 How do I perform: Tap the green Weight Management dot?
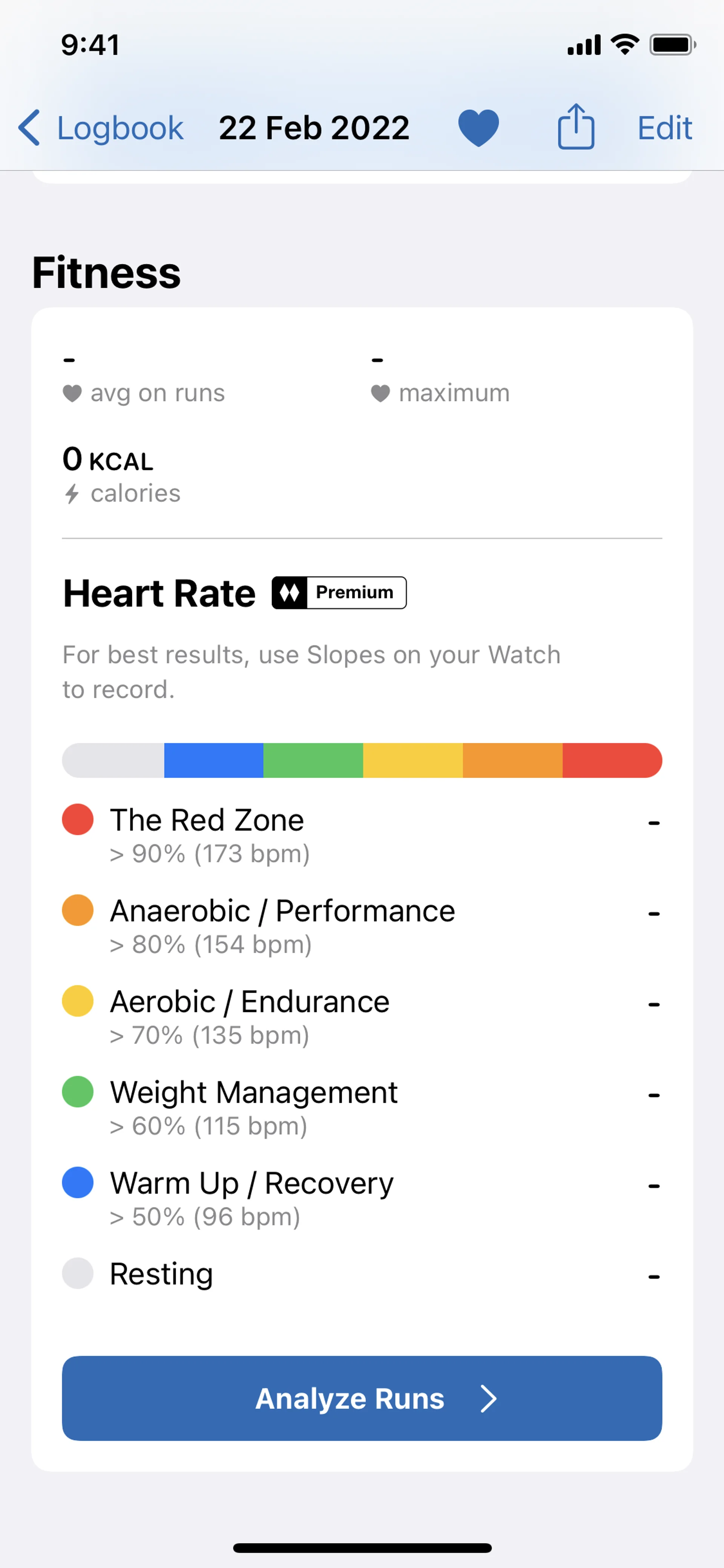pyautogui.click(x=78, y=1091)
